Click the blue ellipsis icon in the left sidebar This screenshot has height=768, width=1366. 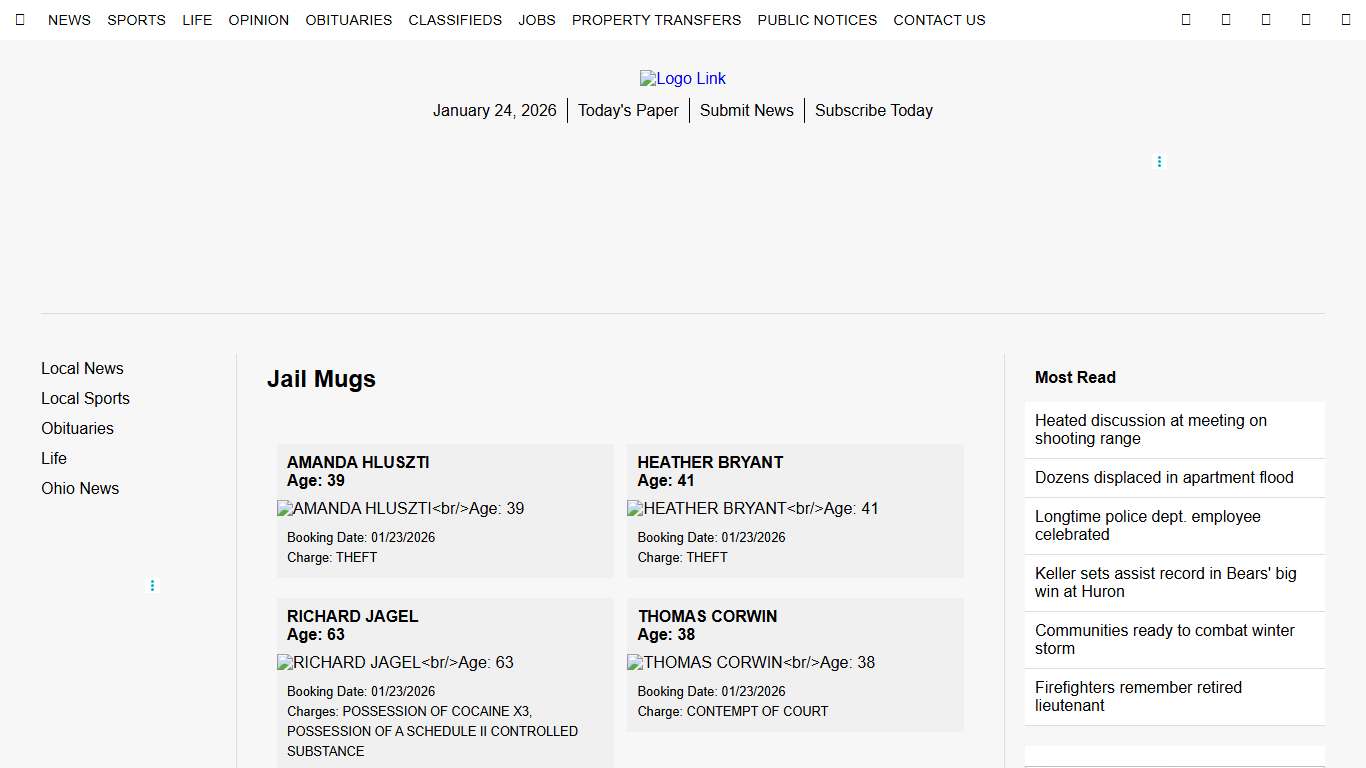[x=152, y=585]
